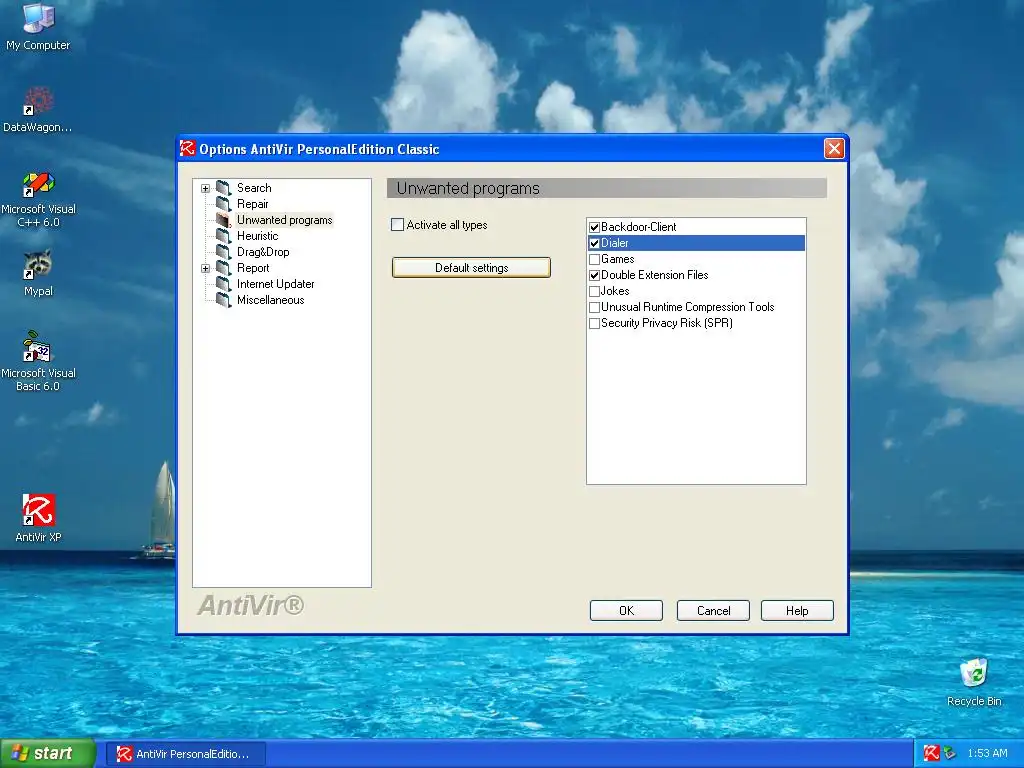Click the book icon next to Heuristic
1024x768 pixels.
(223, 236)
